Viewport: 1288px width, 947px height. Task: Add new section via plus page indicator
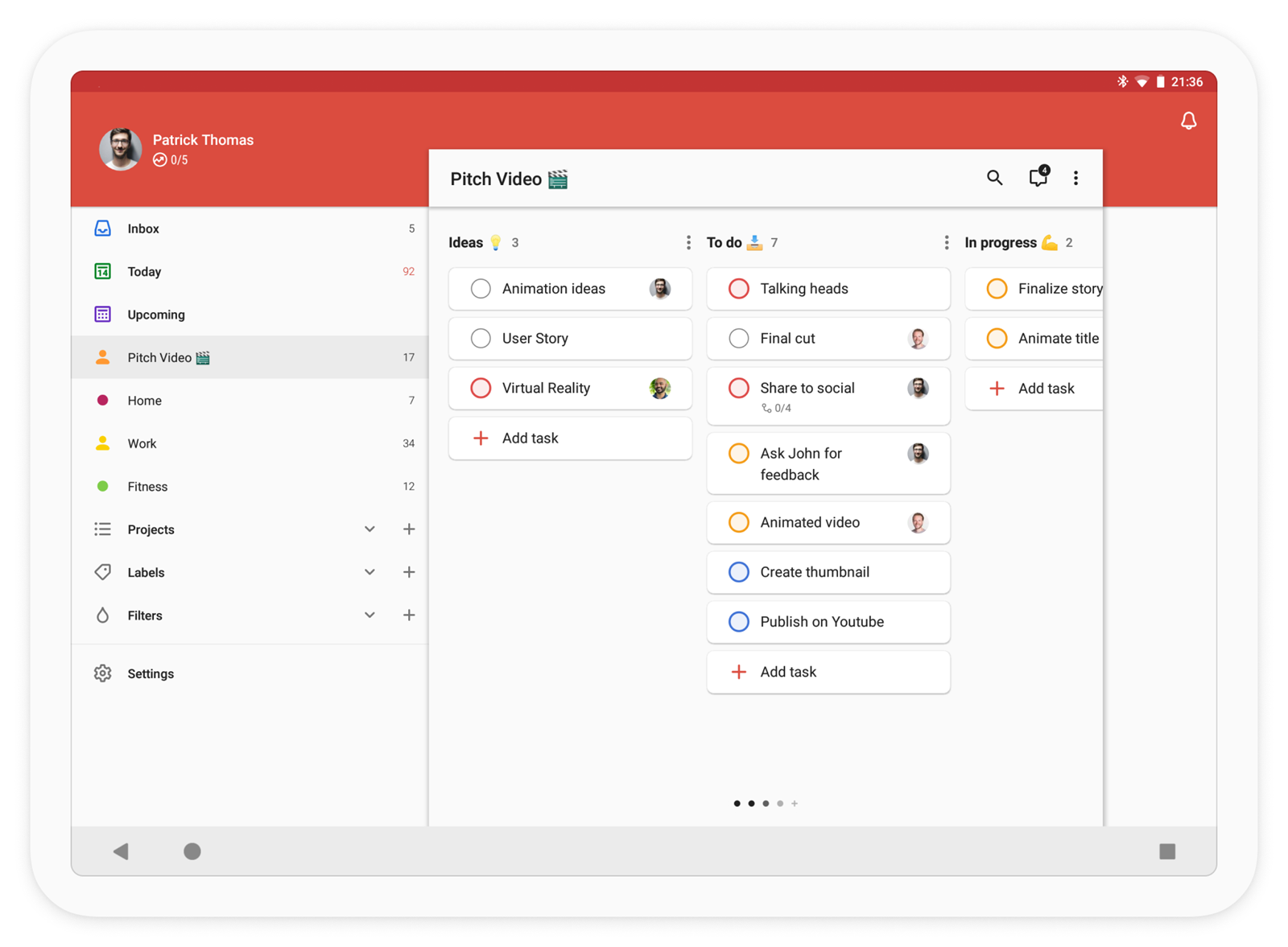tap(795, 803)
